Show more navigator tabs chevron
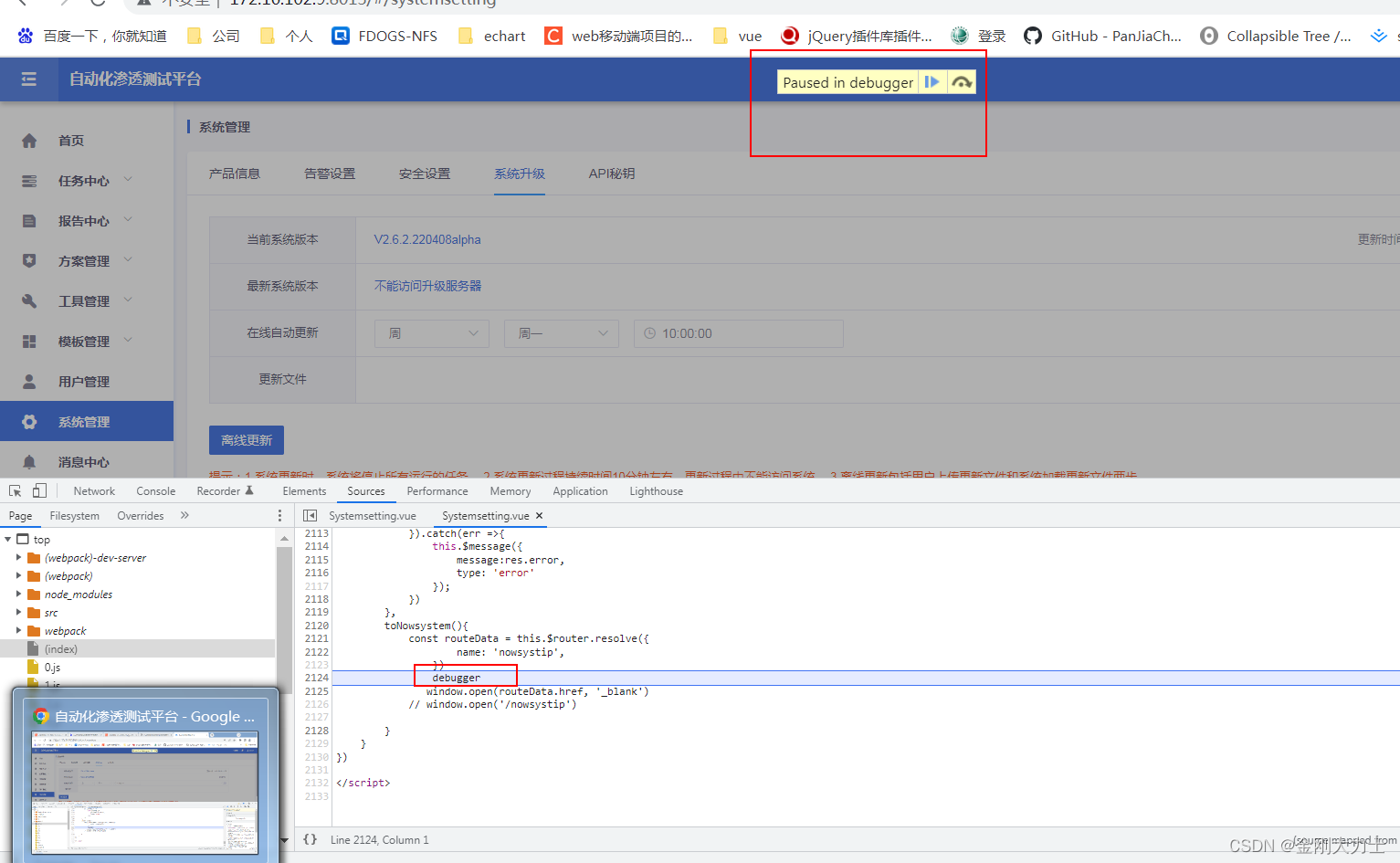Viewport: 1400px width, 863px height. [184, 516]
